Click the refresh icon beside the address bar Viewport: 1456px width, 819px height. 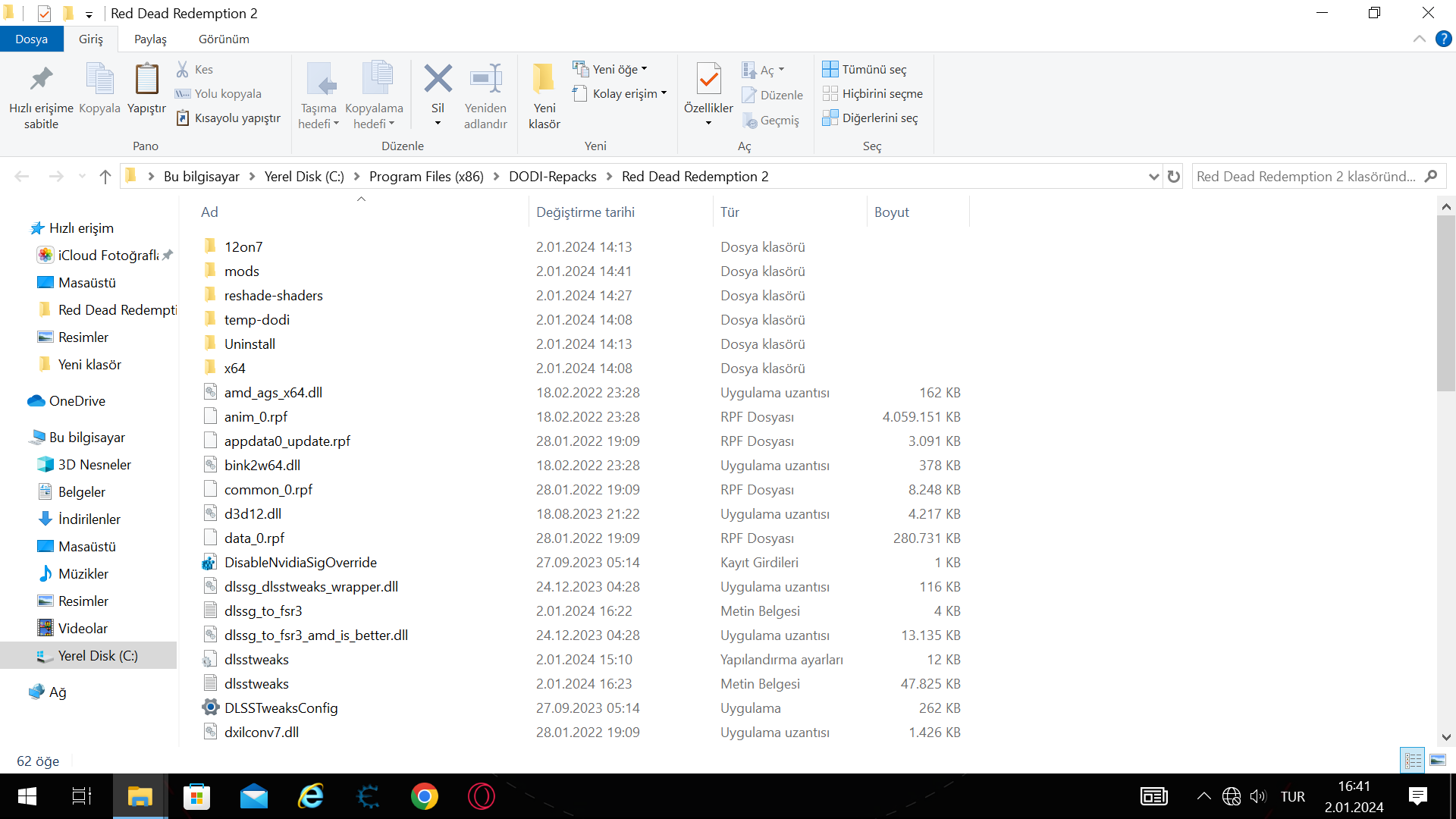coord(1174,177)
